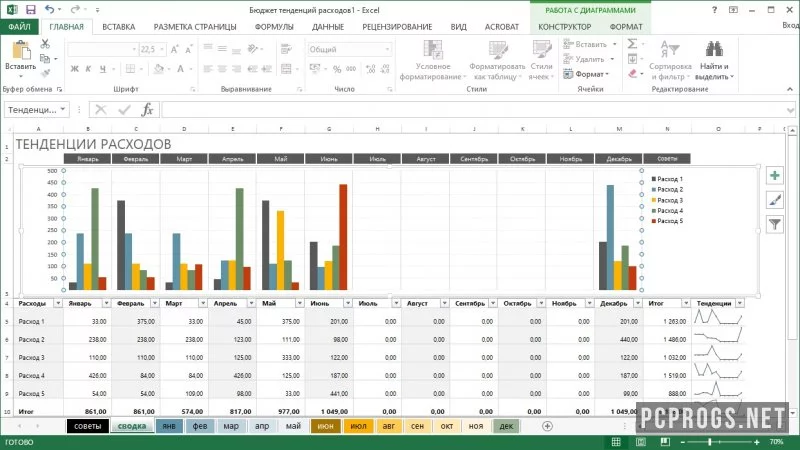Click the Redo arrow icon
The width and height of the screenshot is (800, 450).
pyautogui.click(x=74, y=10)
